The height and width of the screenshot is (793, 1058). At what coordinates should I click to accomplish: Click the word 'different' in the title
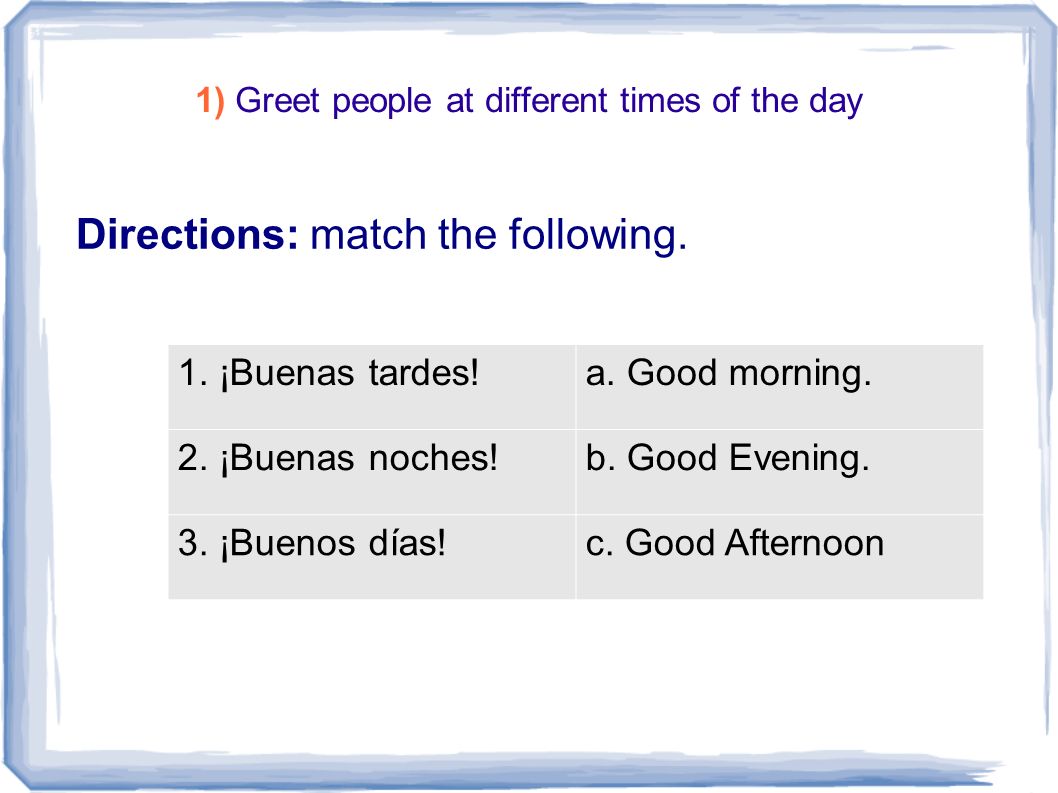pyautogui.click(x=547, y=101)
